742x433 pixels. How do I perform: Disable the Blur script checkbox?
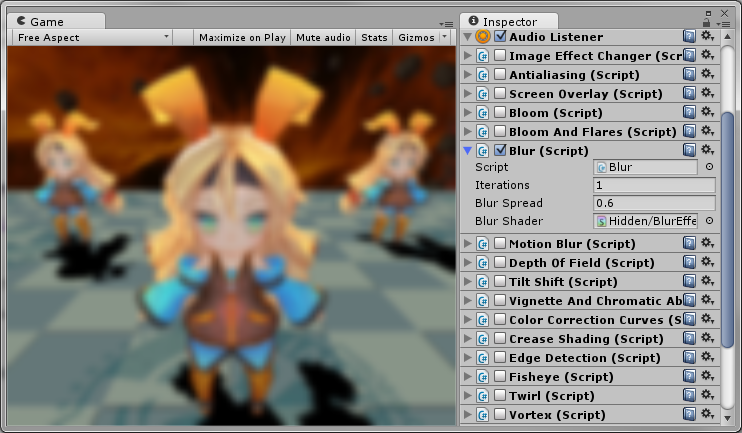500,150
